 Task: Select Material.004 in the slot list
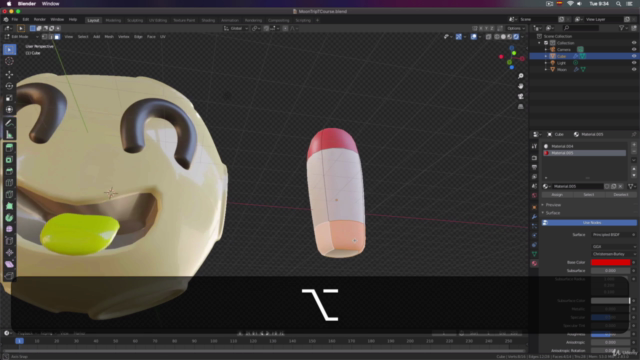tap(584, 146)
